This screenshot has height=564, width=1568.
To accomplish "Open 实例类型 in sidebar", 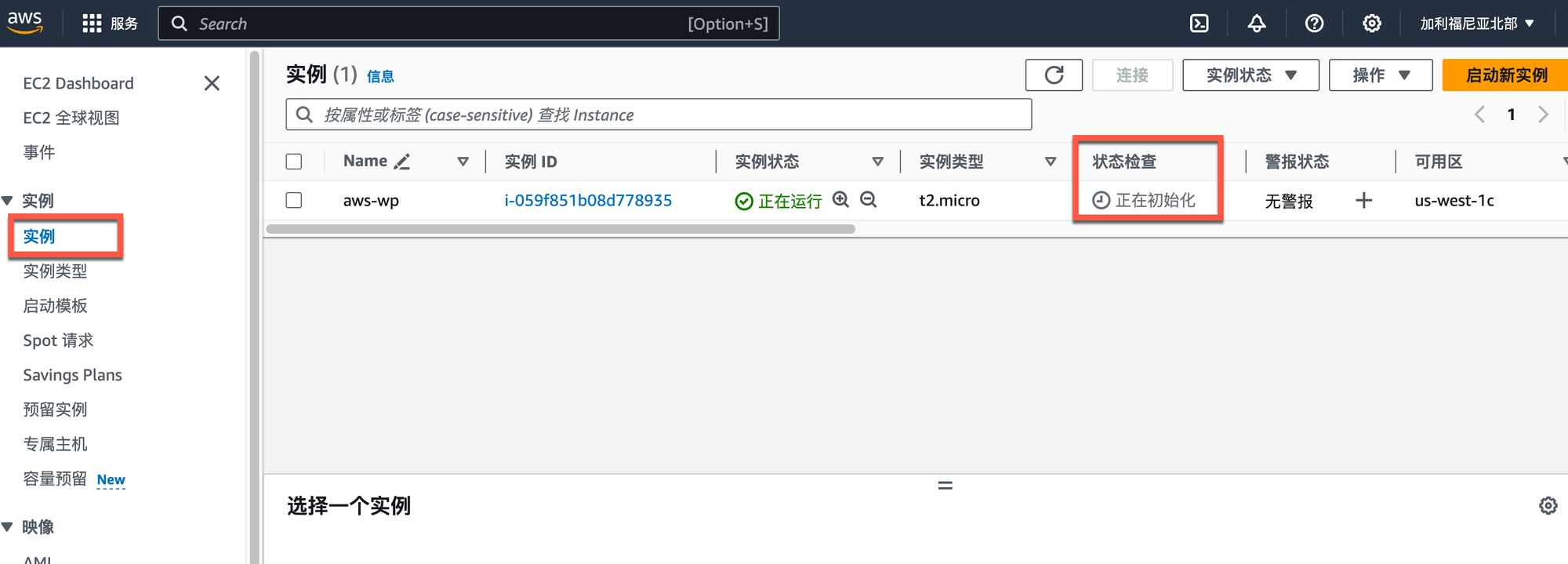I will tap(55, 271).
